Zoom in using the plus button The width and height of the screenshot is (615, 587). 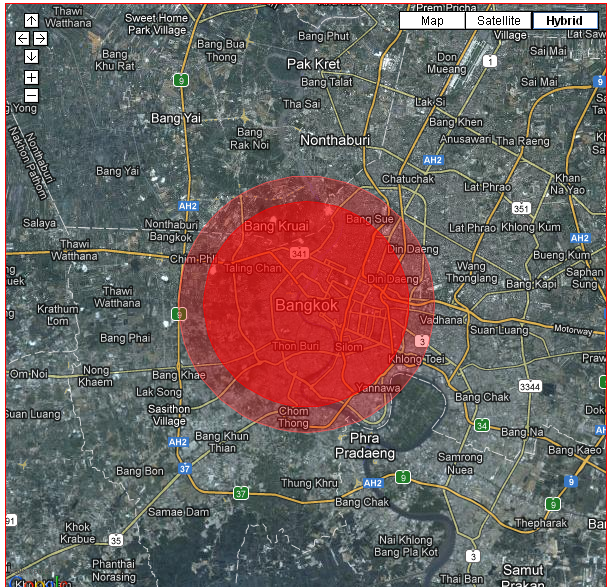[x=31, y=77]
